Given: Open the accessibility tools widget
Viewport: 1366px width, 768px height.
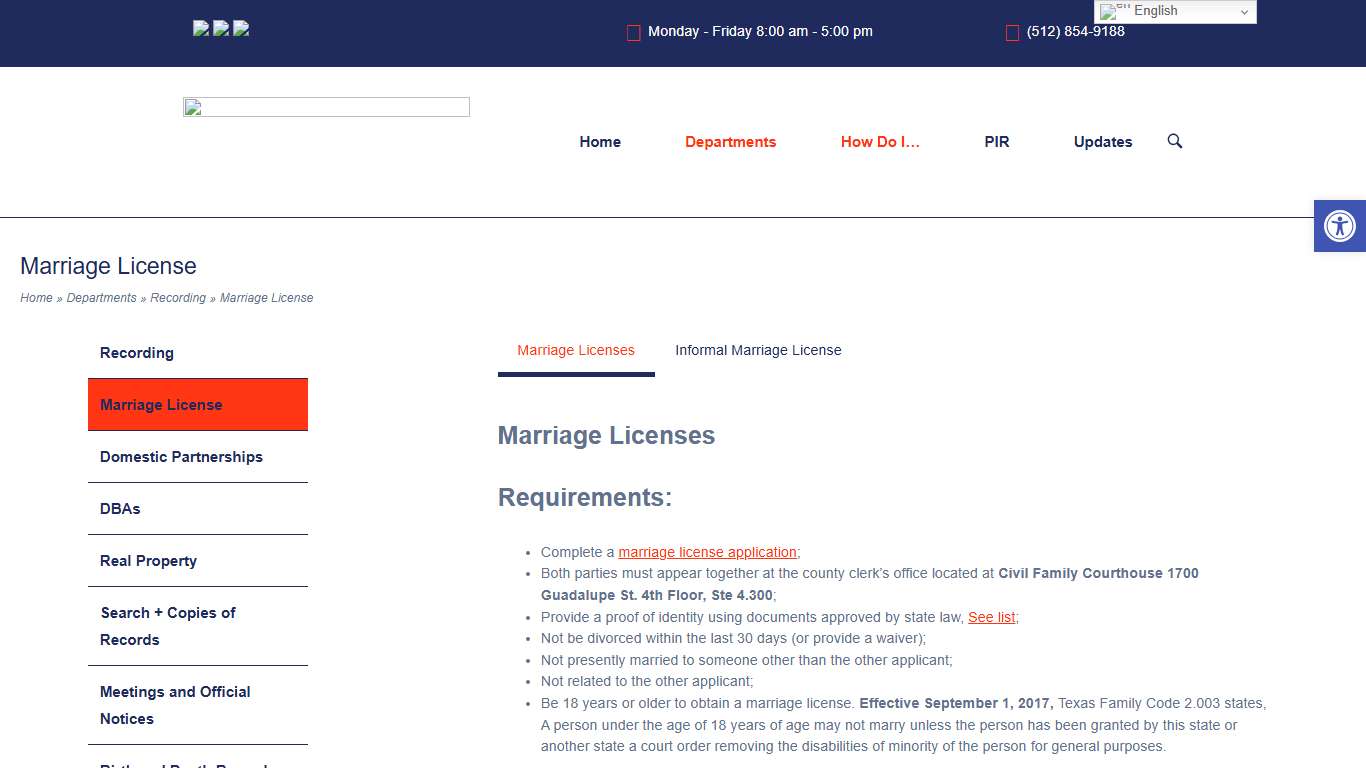Looking at the screenshot, I should point(1339,226).
